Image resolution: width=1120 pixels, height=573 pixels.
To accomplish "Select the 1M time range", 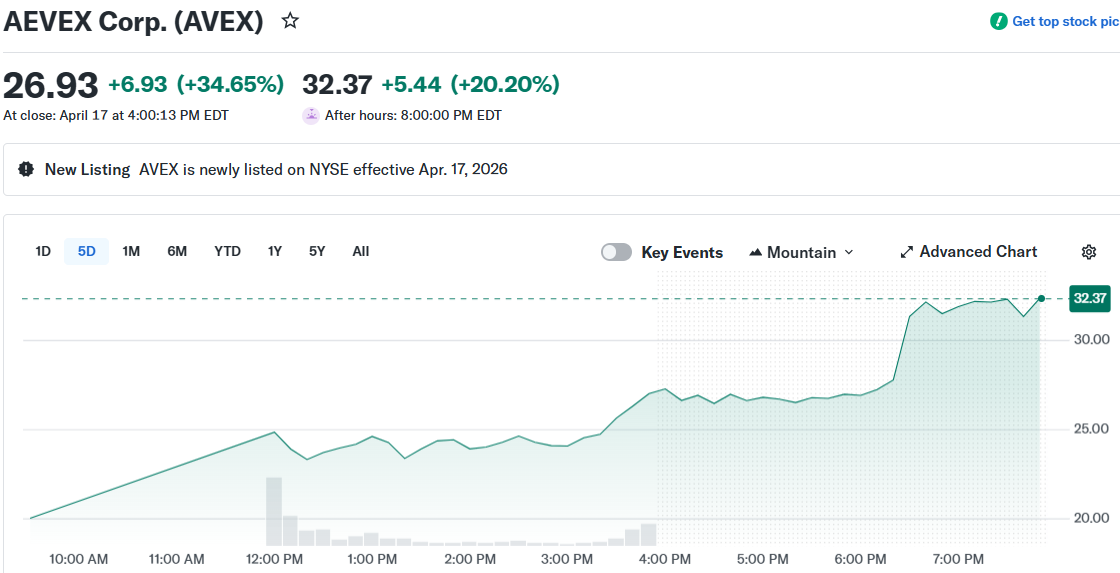I will pos(131,251).
